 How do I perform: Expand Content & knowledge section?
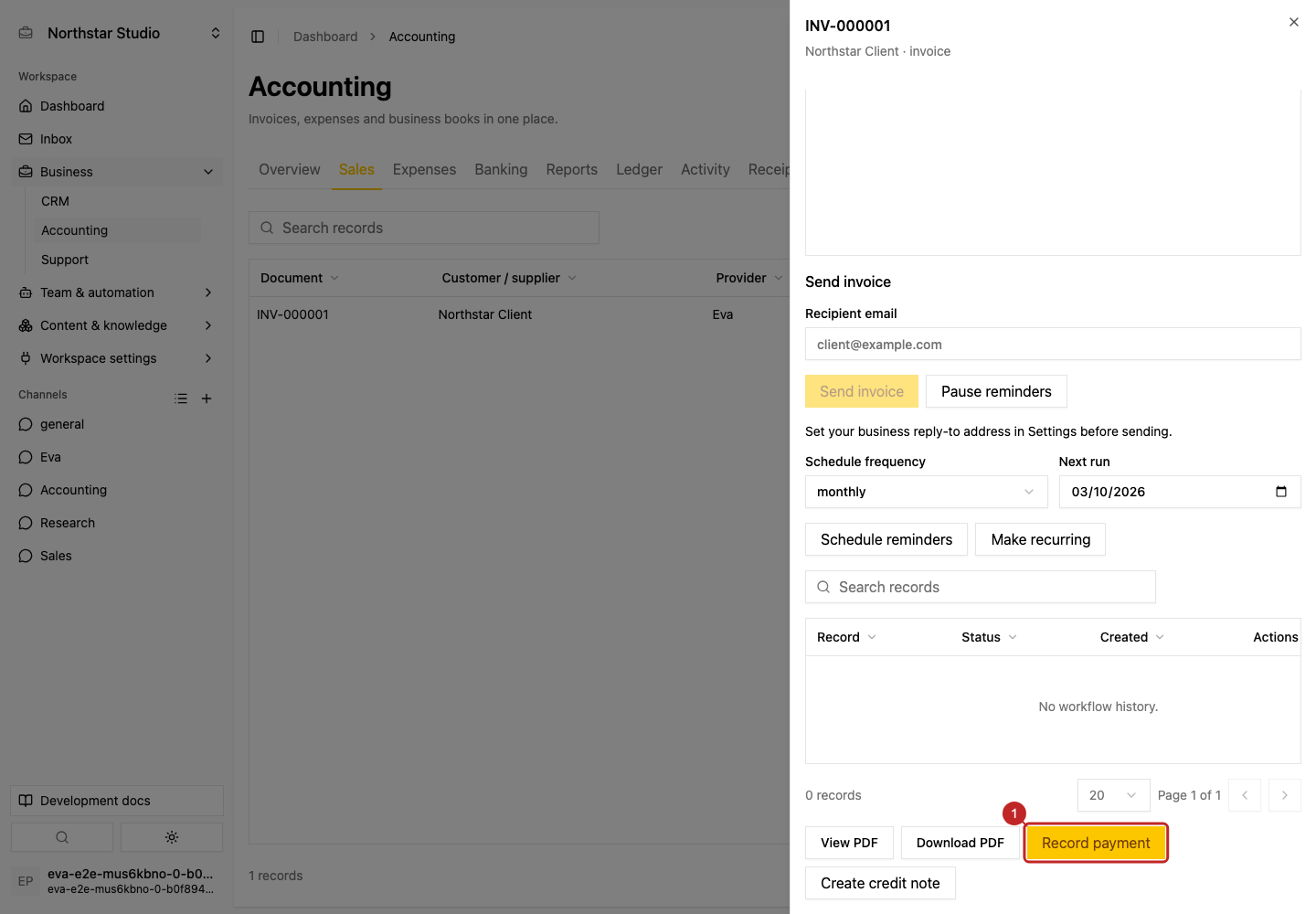pyautogui.click(x=117, y=325)
